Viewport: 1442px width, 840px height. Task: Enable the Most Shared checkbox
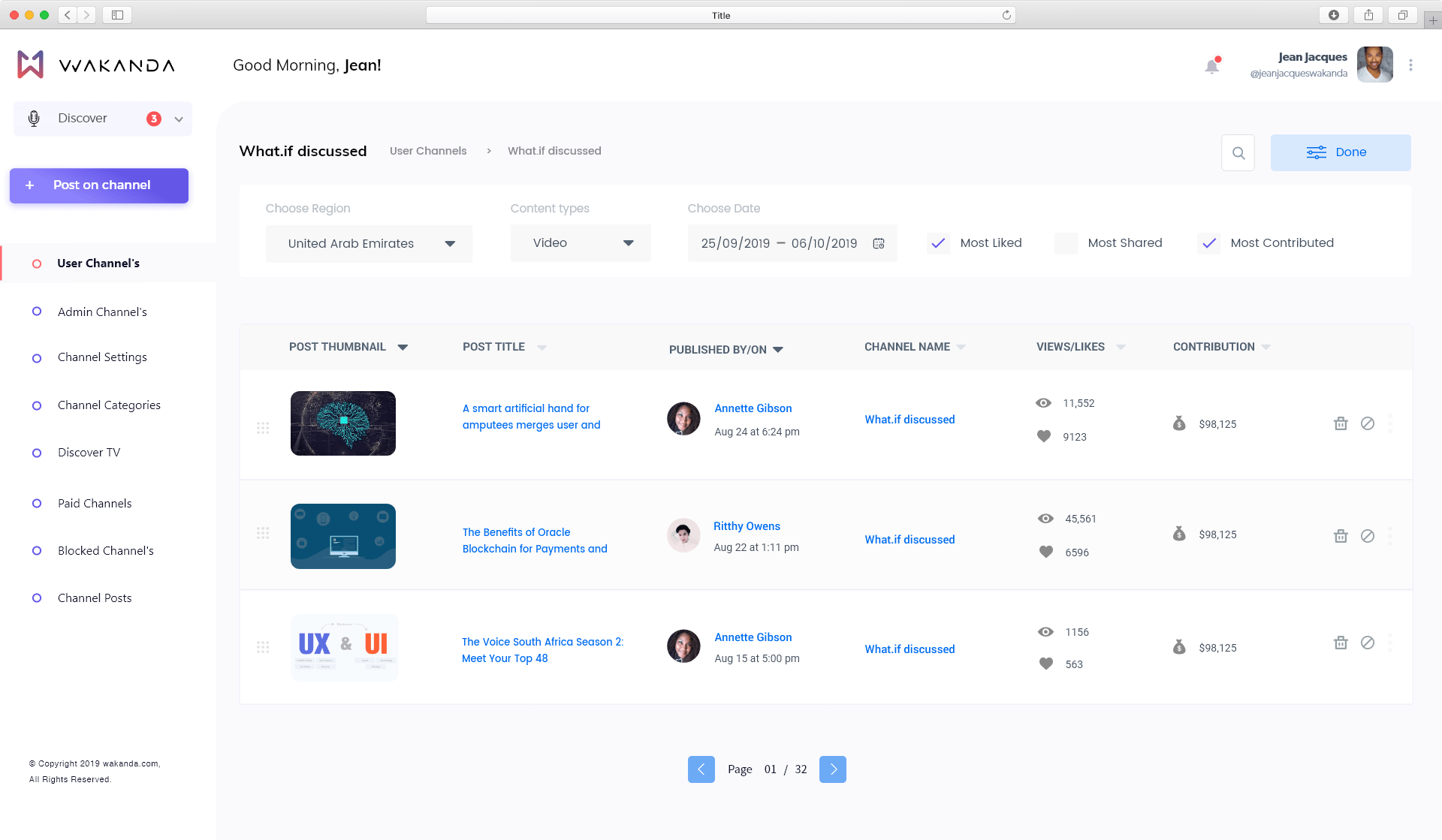coord(1066,243)
